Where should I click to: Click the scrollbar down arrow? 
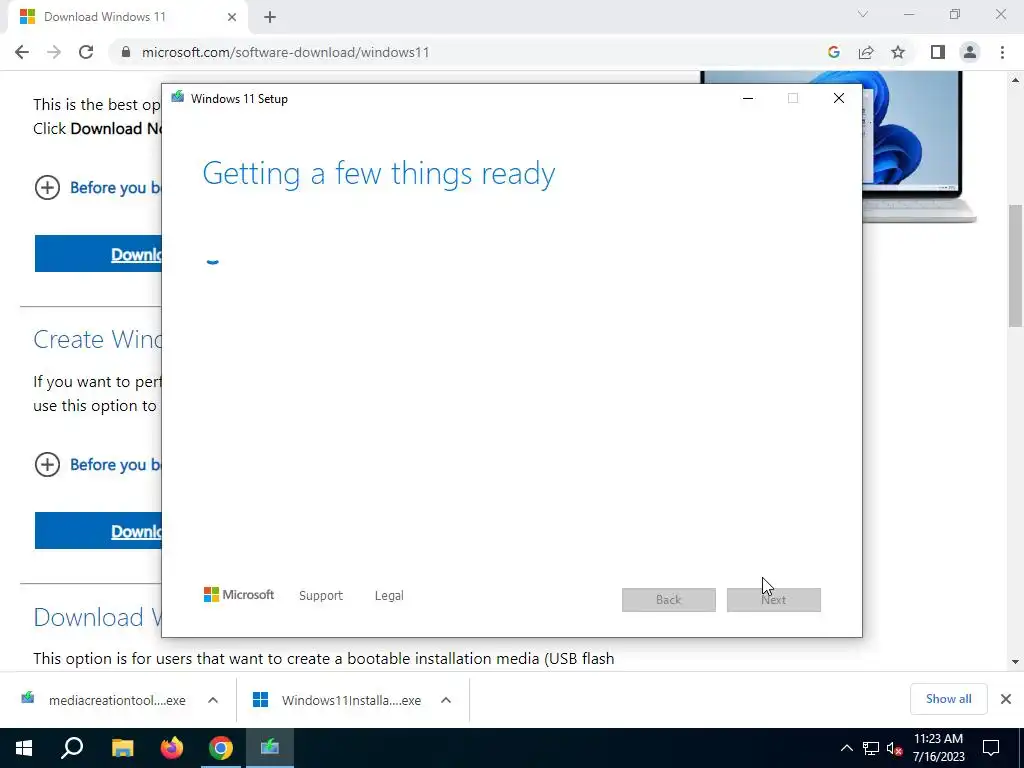tap(1015, 662)
